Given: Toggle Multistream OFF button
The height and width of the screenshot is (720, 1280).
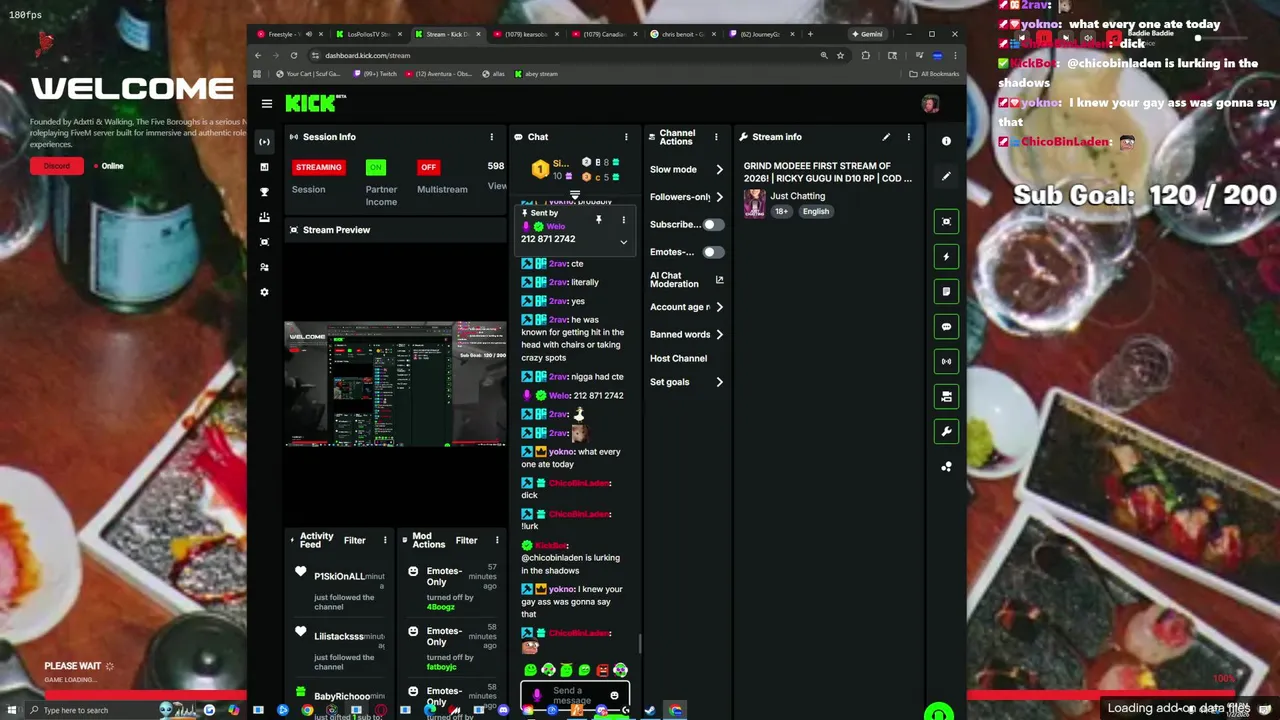Looking at the screenshot, I should click(428, 167).
